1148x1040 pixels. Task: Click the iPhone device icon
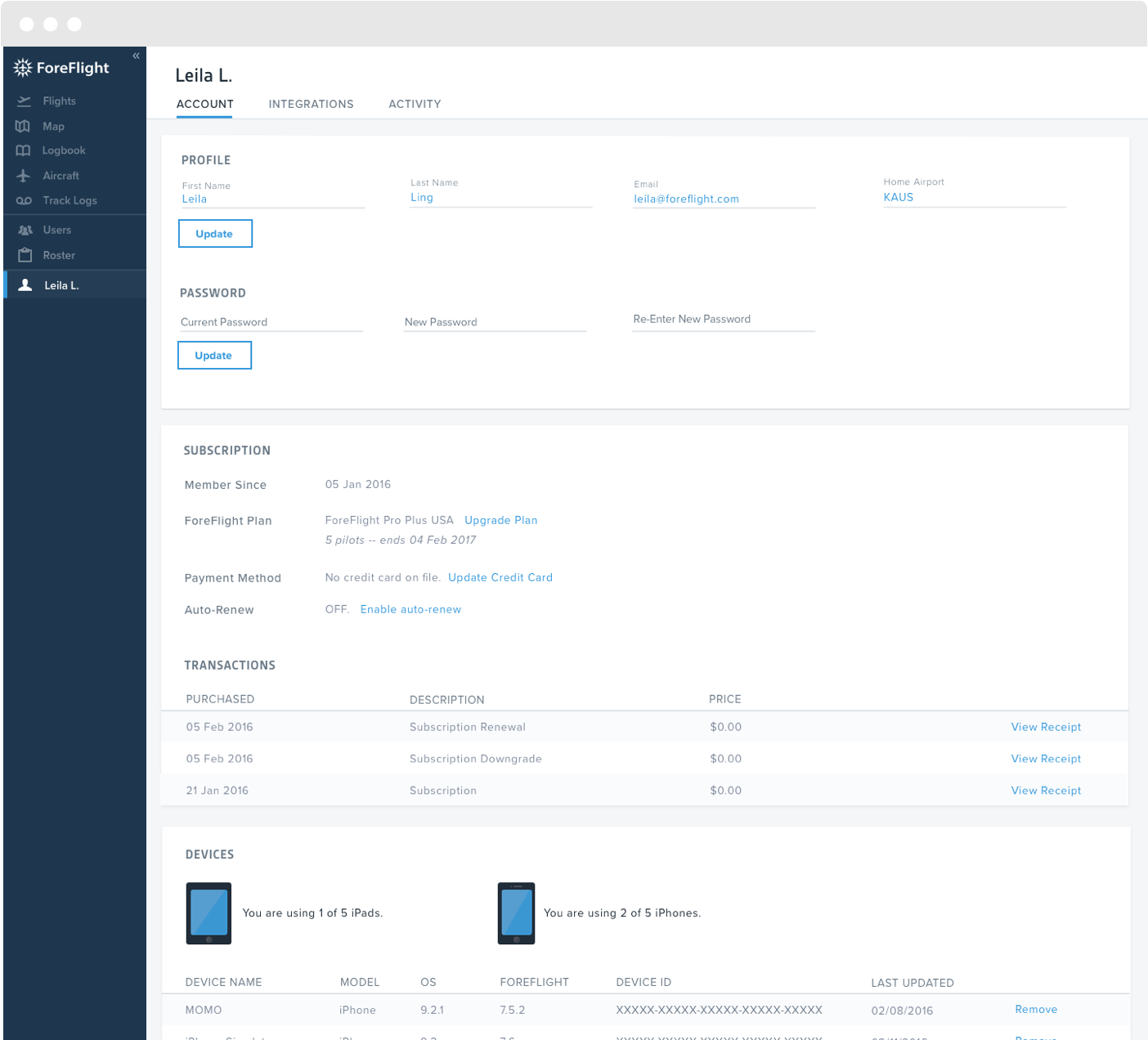pos(516,913)
